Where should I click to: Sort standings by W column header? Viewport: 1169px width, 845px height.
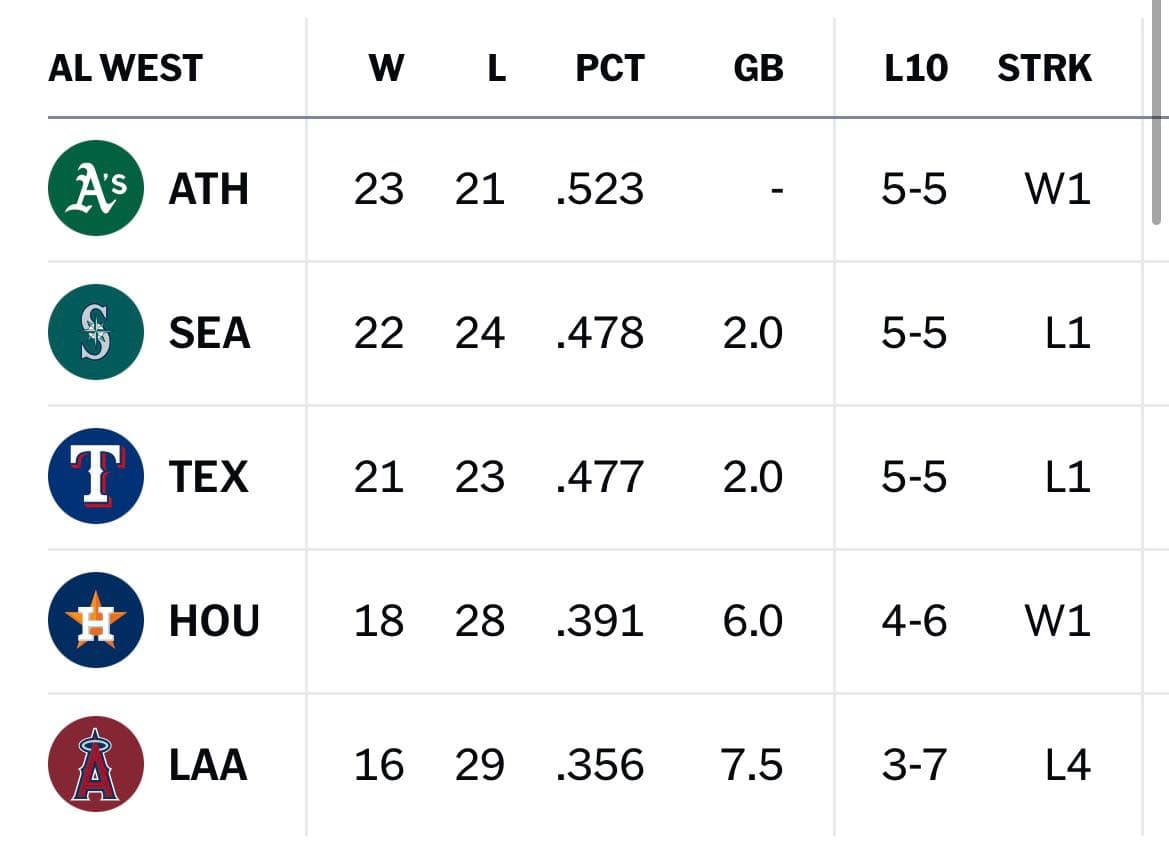click(386, 68)
